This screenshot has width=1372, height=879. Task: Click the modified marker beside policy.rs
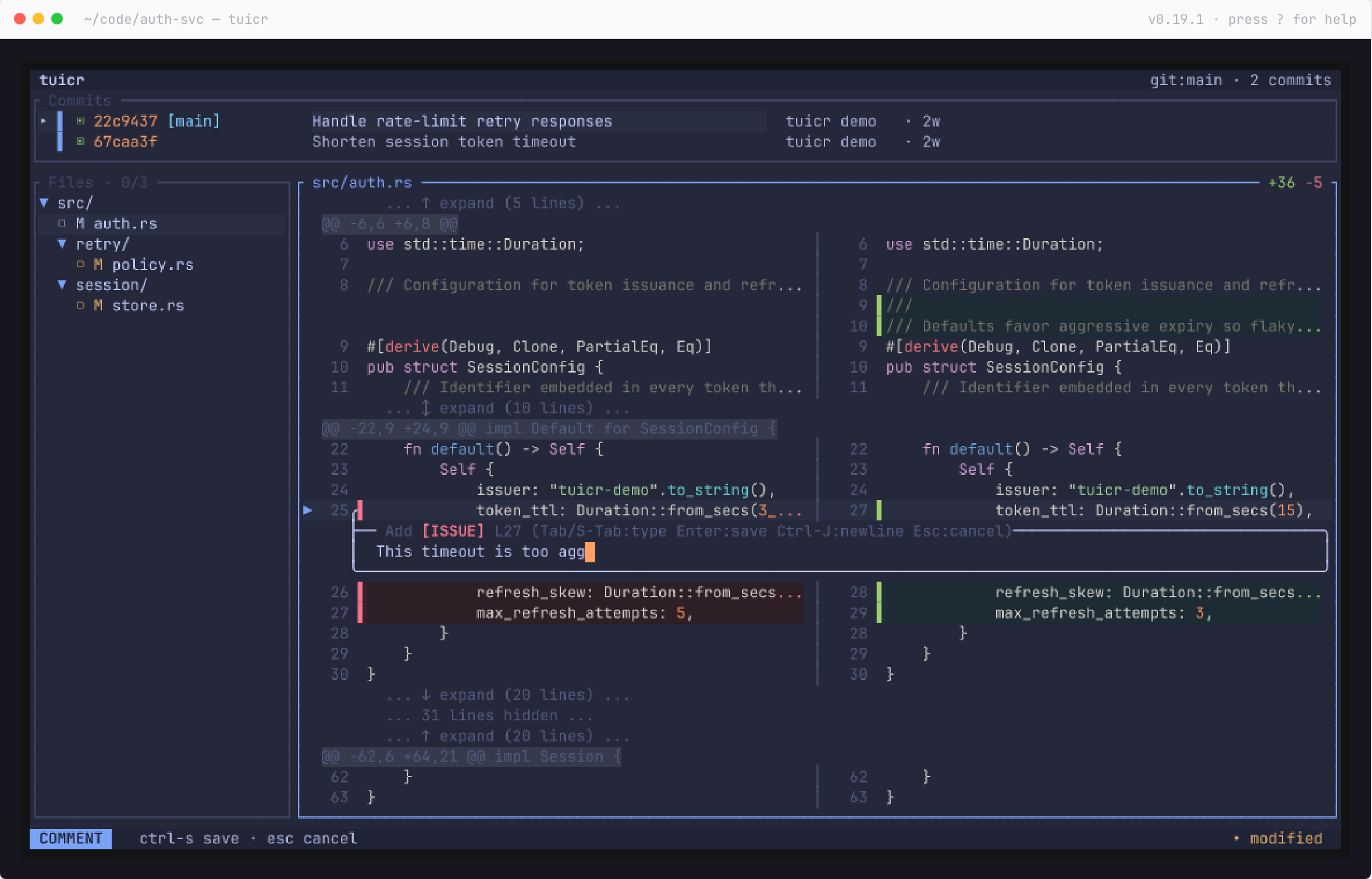click(x=98, y=264)
